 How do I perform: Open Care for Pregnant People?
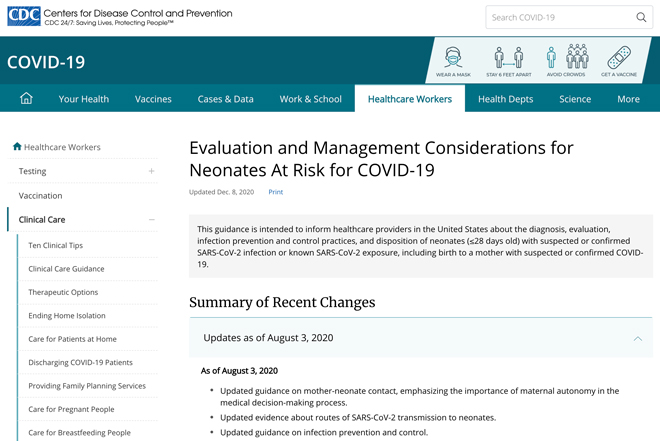(71, 409)
